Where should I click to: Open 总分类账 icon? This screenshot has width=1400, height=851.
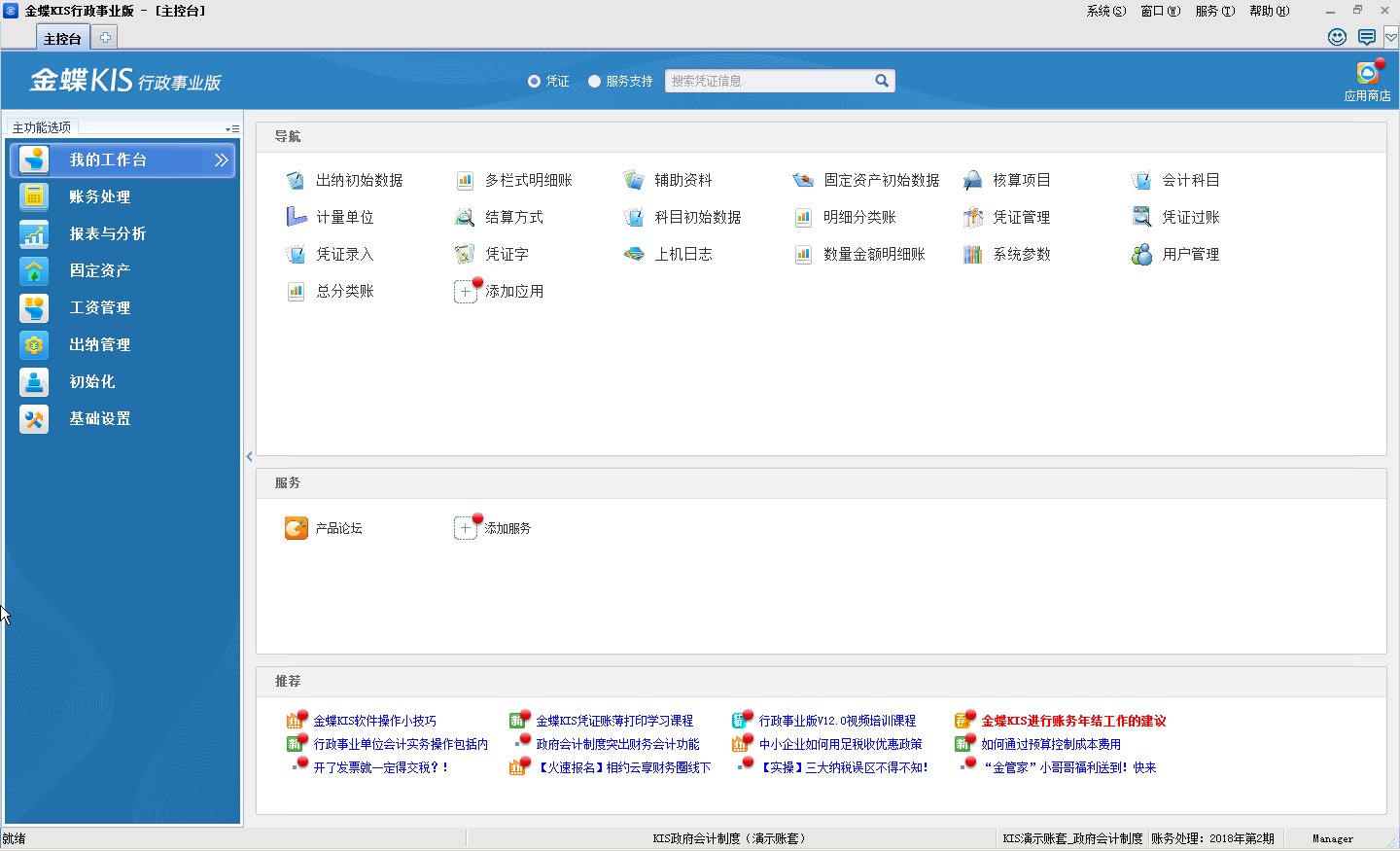[x=296, y=291]
